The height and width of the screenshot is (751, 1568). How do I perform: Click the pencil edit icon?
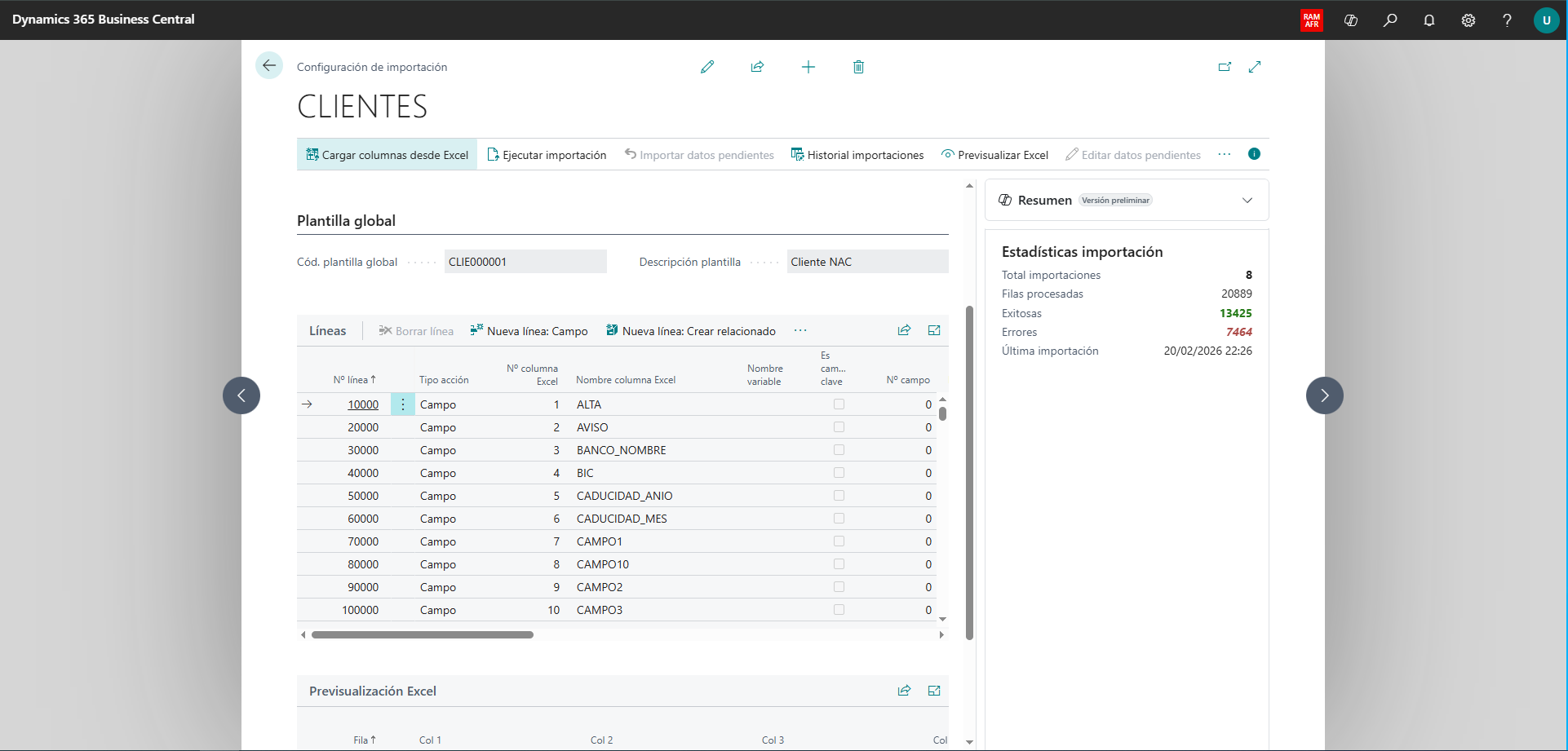point(707,67)
